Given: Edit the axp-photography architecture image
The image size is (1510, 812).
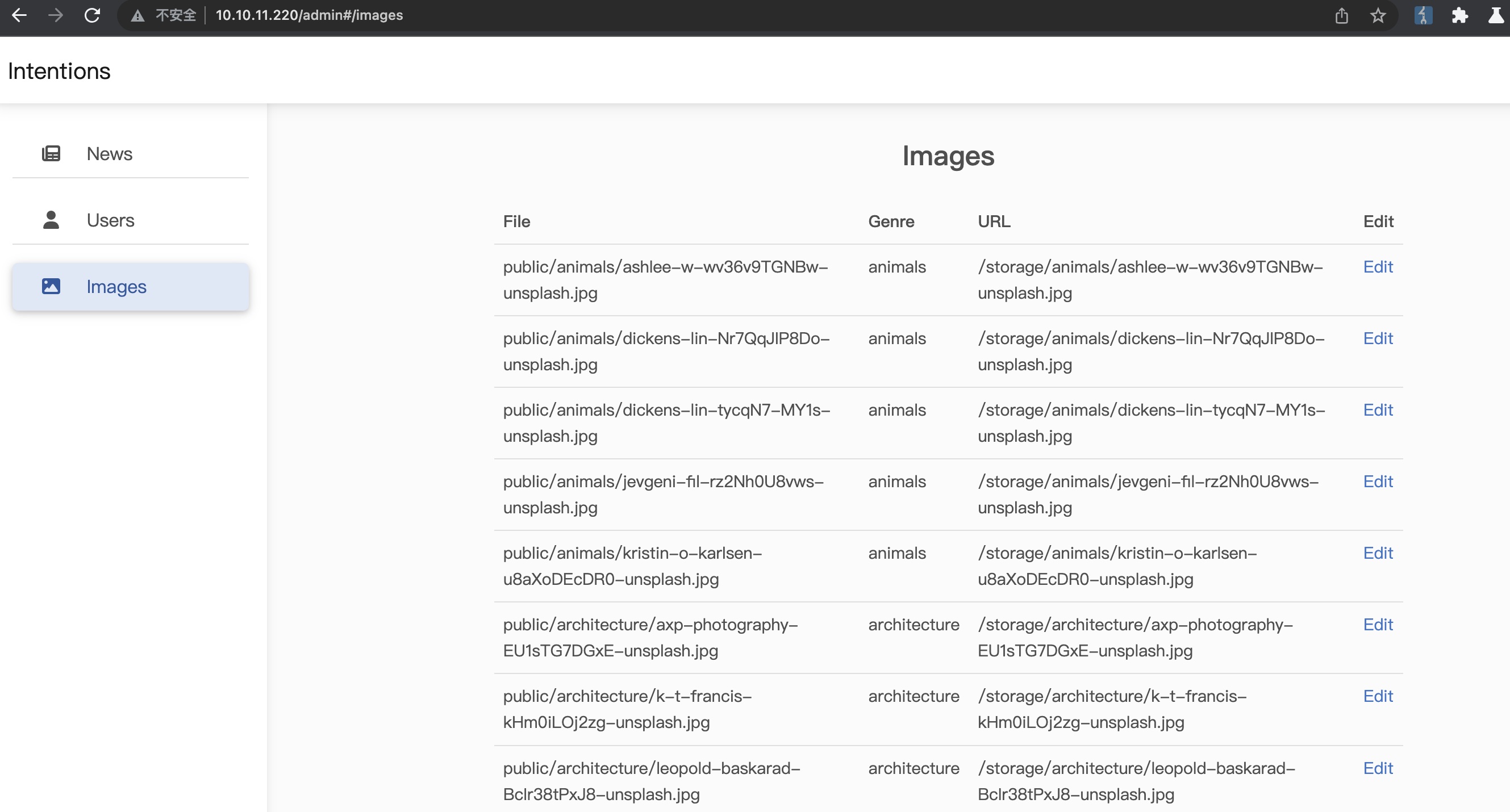Looking at the screenshot, I should [1378, 624].
